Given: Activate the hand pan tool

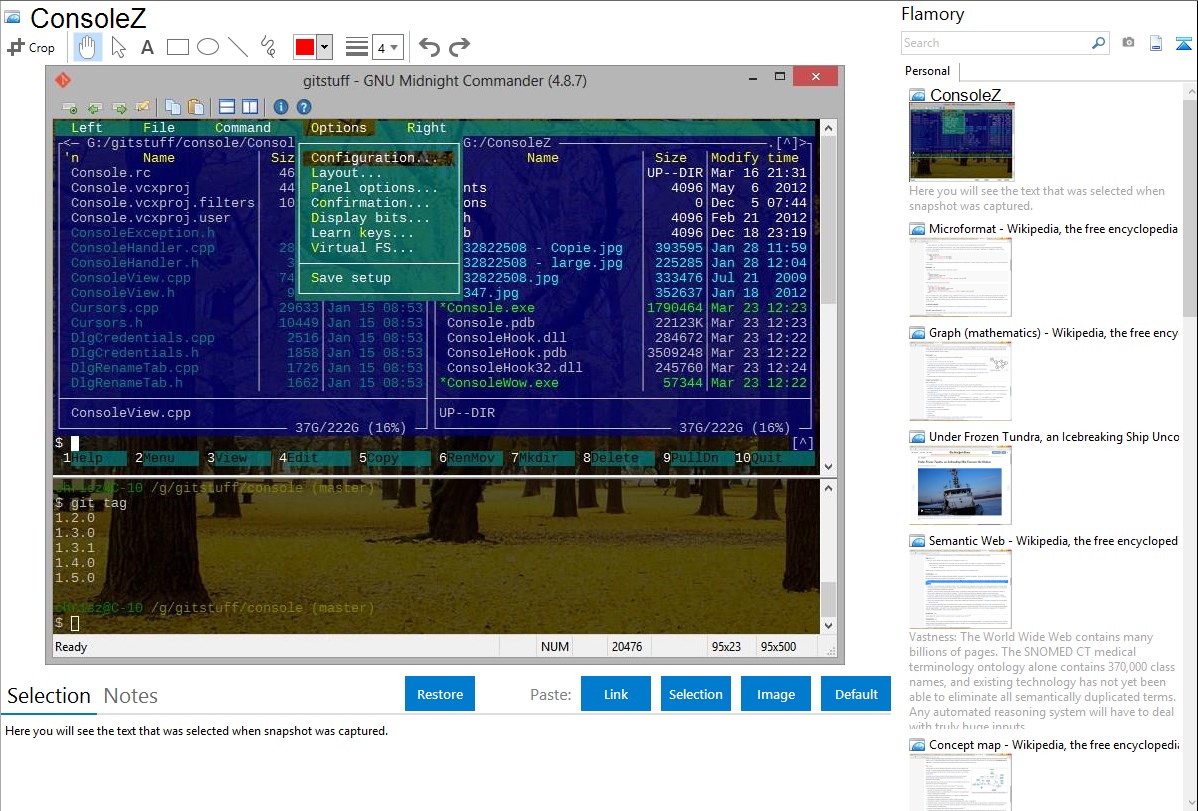Looking at the screenshot, I should (87, 47).
